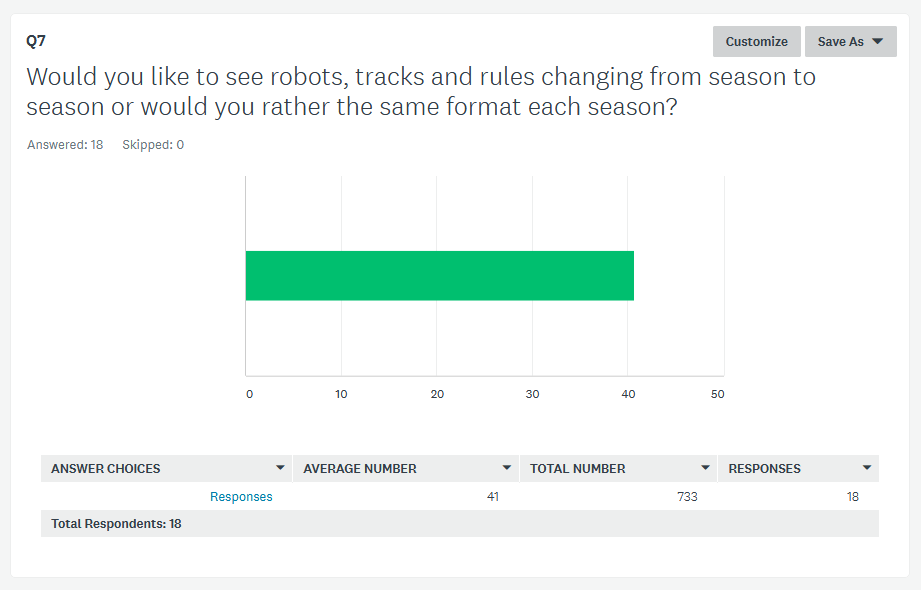Click the Customize button

(757, 42)
